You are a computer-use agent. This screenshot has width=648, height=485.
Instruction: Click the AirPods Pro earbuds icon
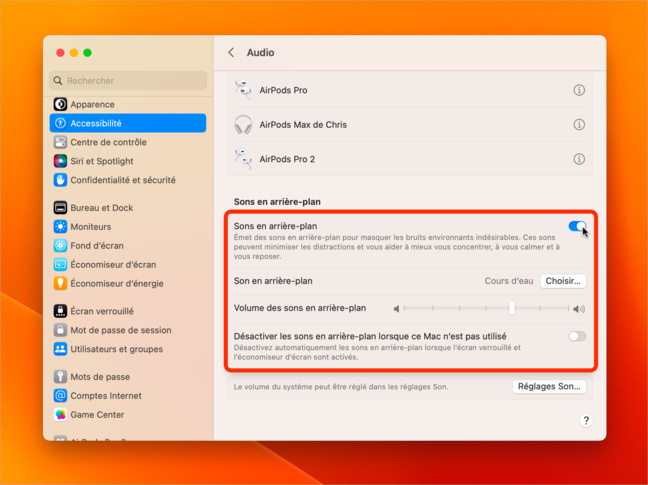[243, 90]
